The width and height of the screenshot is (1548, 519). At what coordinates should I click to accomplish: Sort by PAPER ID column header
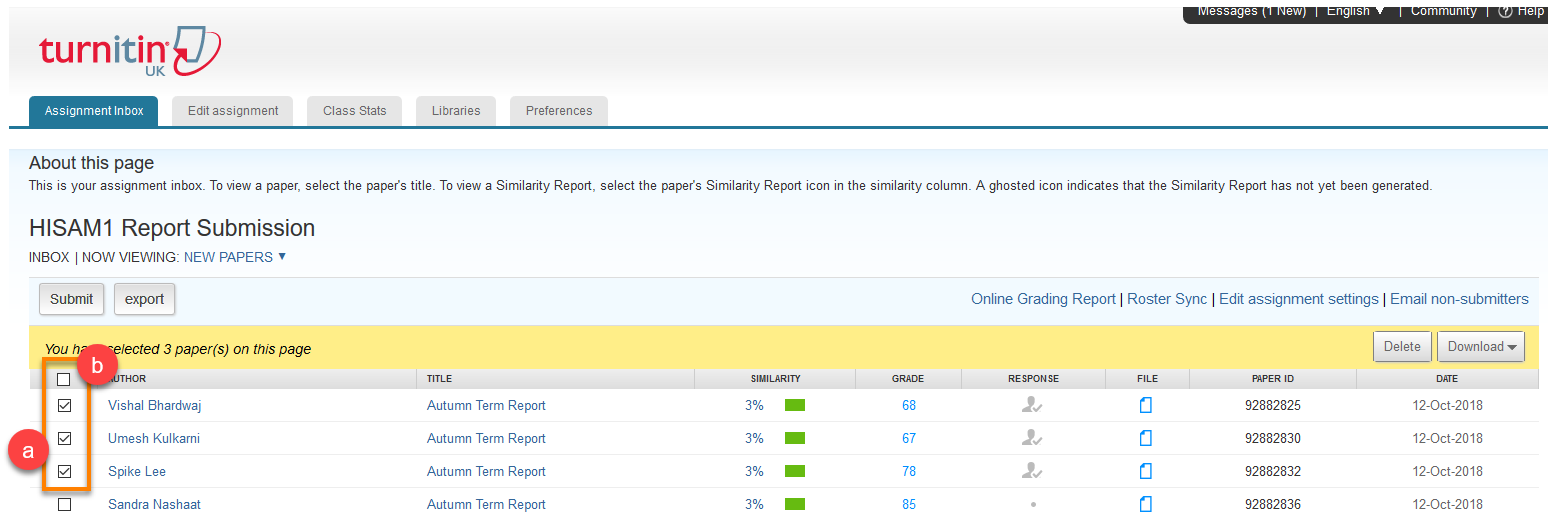(x=1273, y=379)
